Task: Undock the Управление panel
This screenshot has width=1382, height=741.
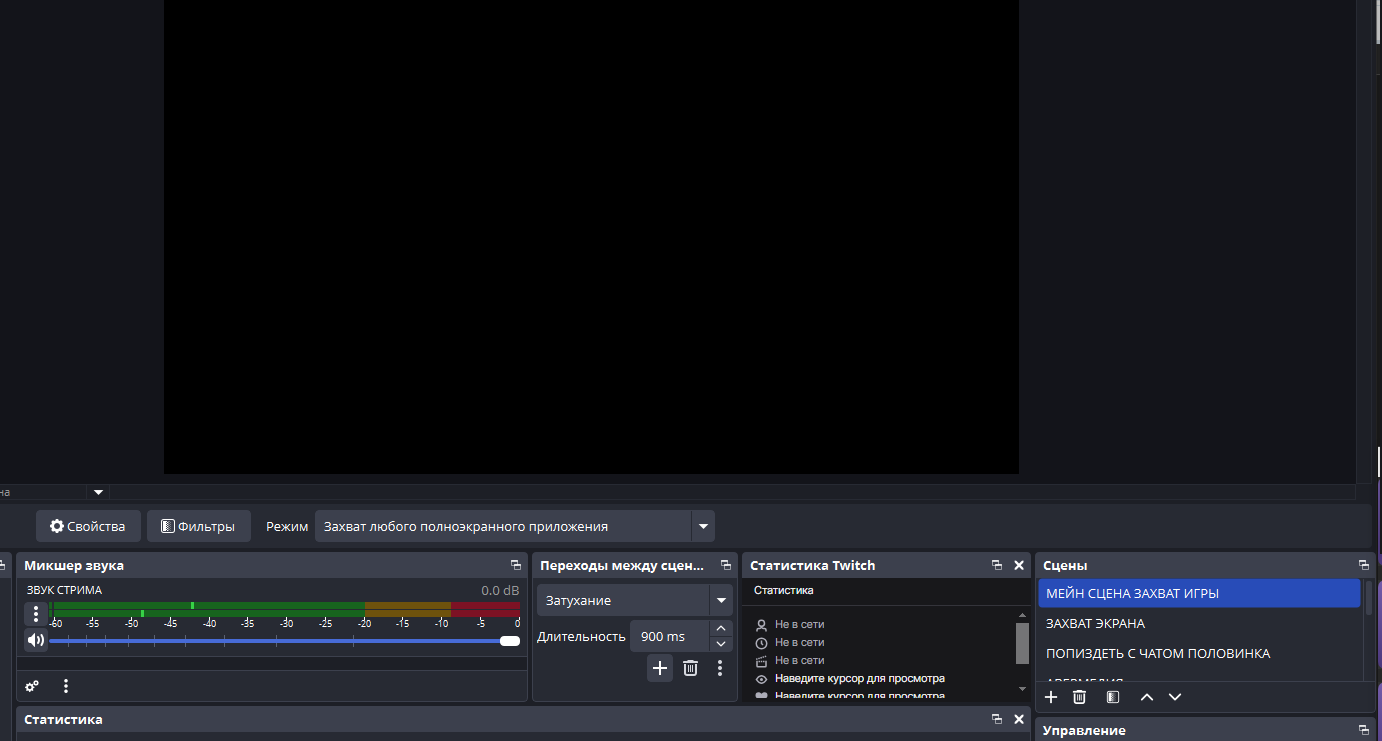Action: [x=1364, y=731]
